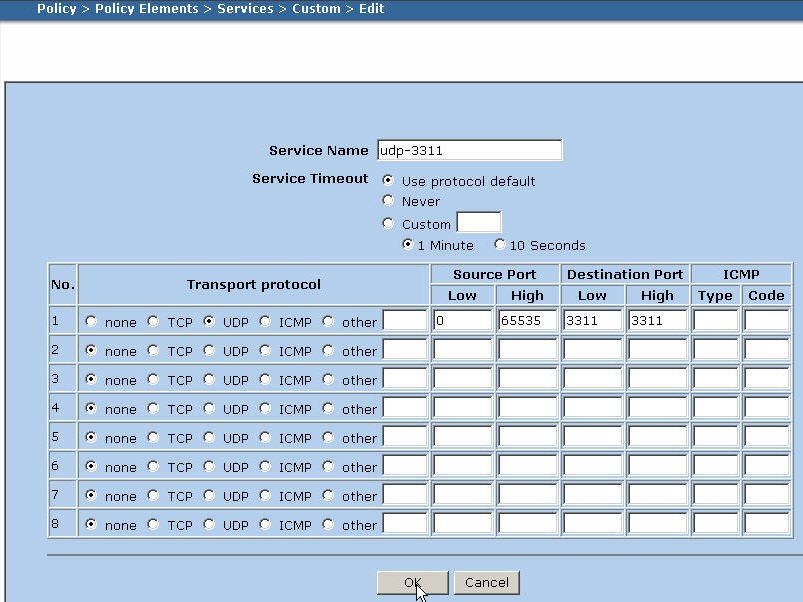Viewport: 803px width, 602px height.
Task: Select ICMP protocol in row 3
Action: (x=265, y=380)
